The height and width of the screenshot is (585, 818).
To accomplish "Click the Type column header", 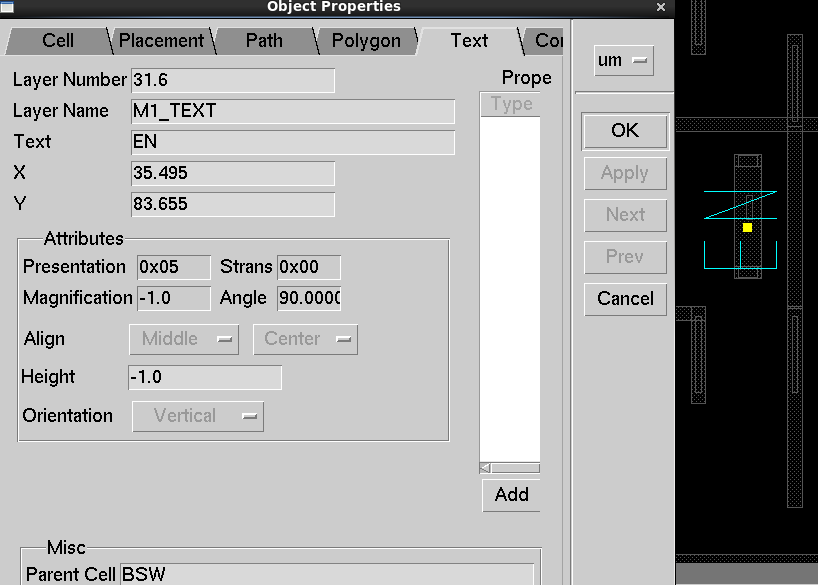I will click(x=511, y=104).
